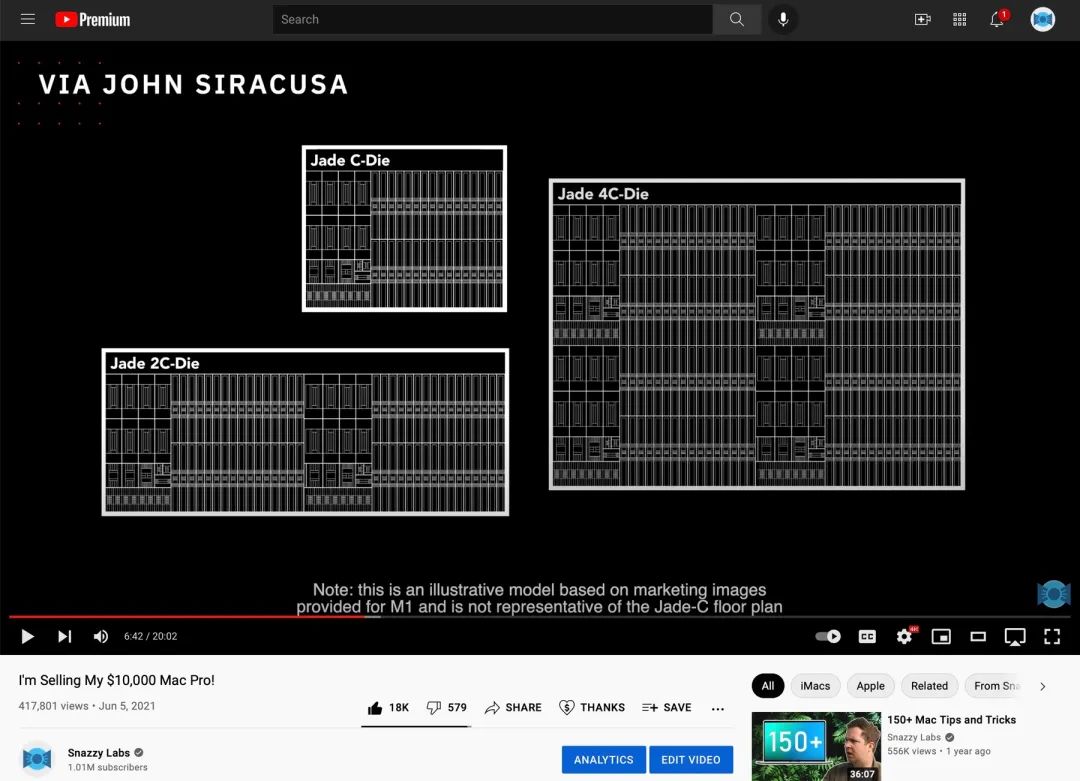Open the notifications bell
1080x781 pixels.
(x=997, y=19)
